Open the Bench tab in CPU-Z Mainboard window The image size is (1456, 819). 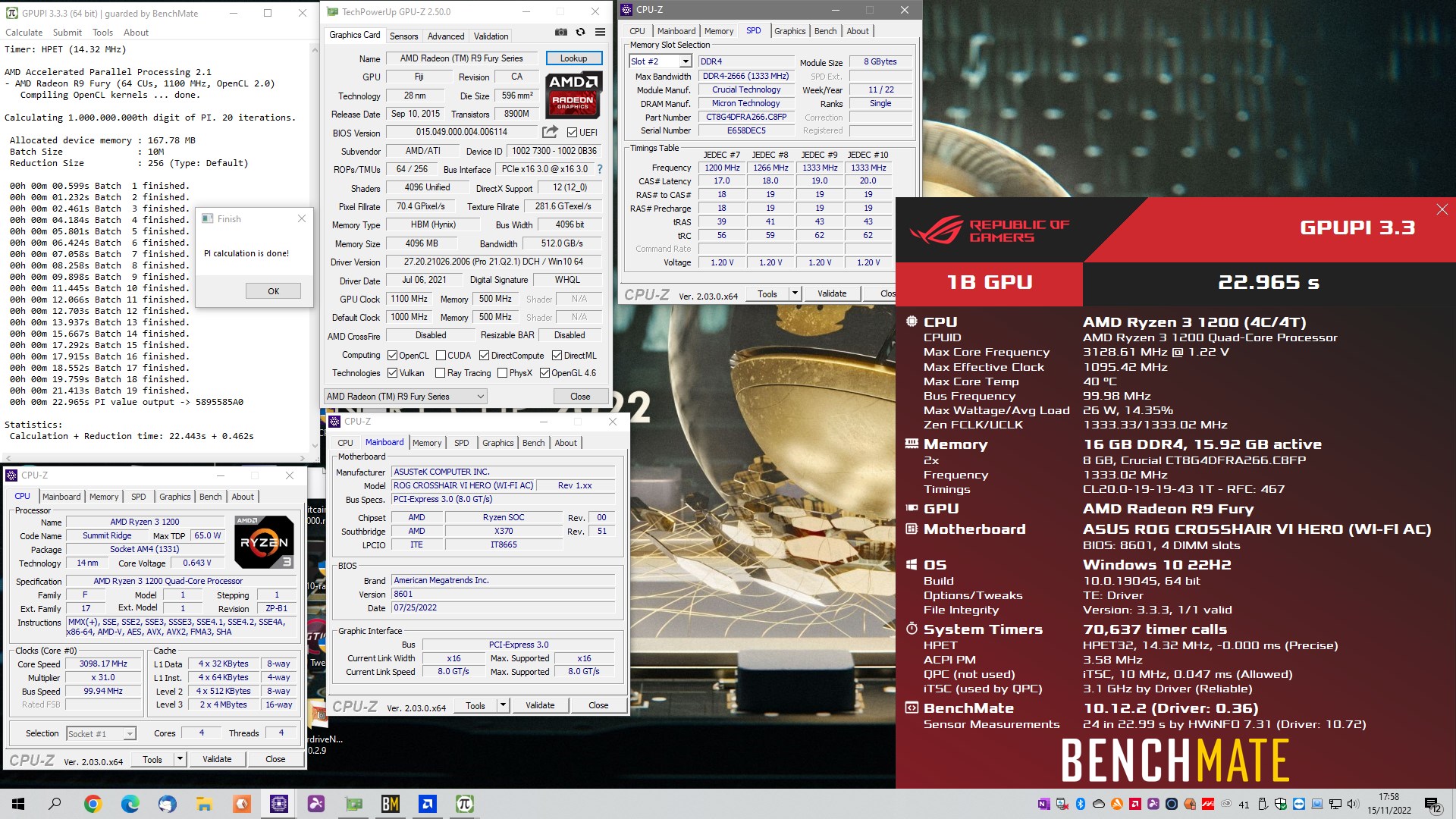[534, 443]
